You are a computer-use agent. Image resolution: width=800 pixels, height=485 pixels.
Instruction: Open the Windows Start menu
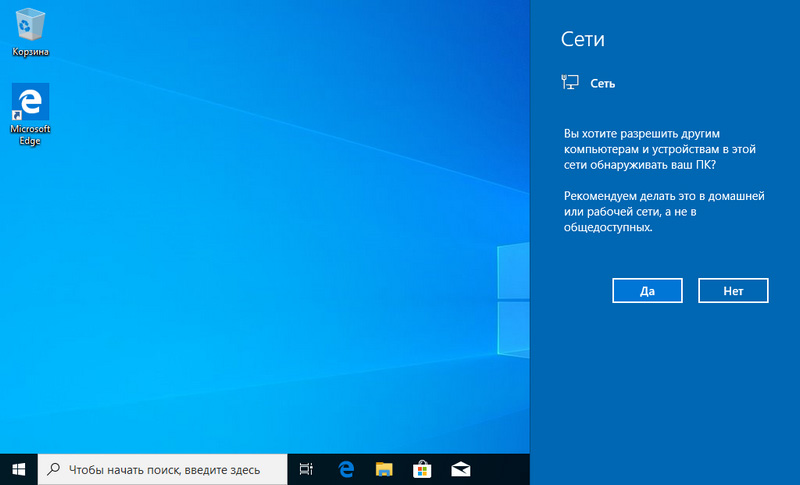pyautogui.click(x=19, y=469)
